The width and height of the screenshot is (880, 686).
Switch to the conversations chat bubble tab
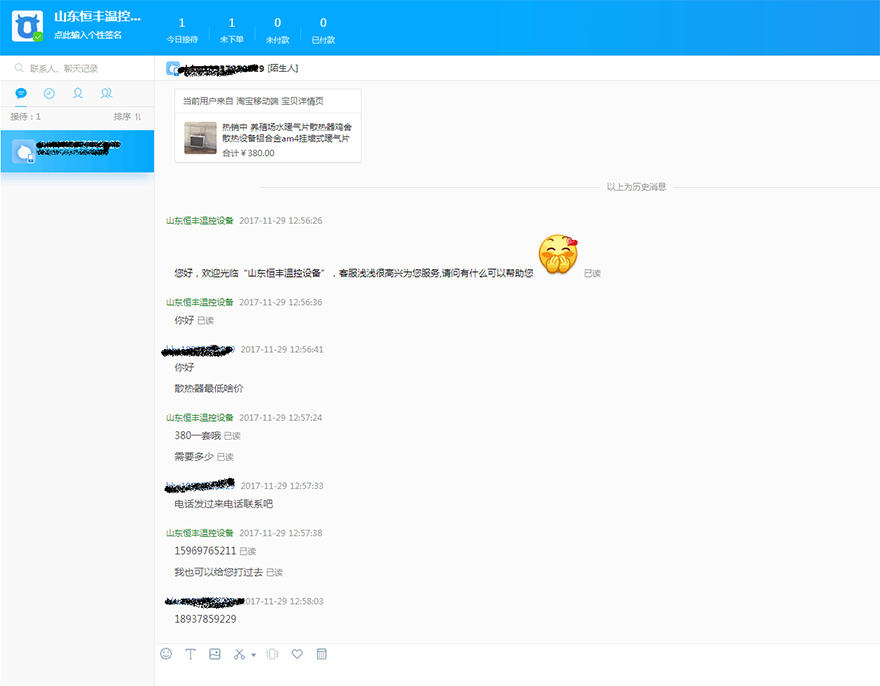click(x=21, y=93)
